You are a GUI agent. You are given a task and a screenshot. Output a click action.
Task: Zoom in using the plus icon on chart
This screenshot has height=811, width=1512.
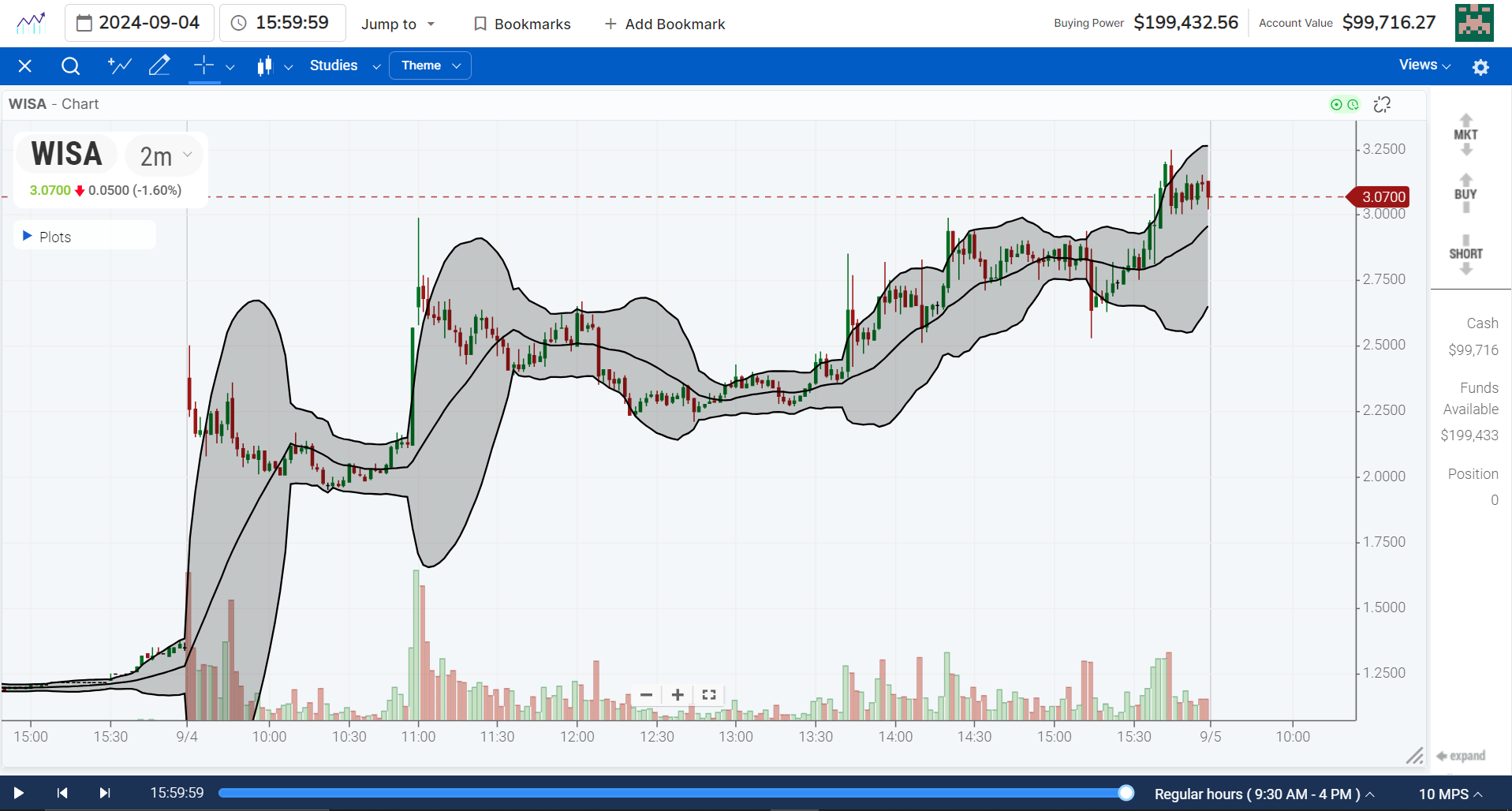677,695
